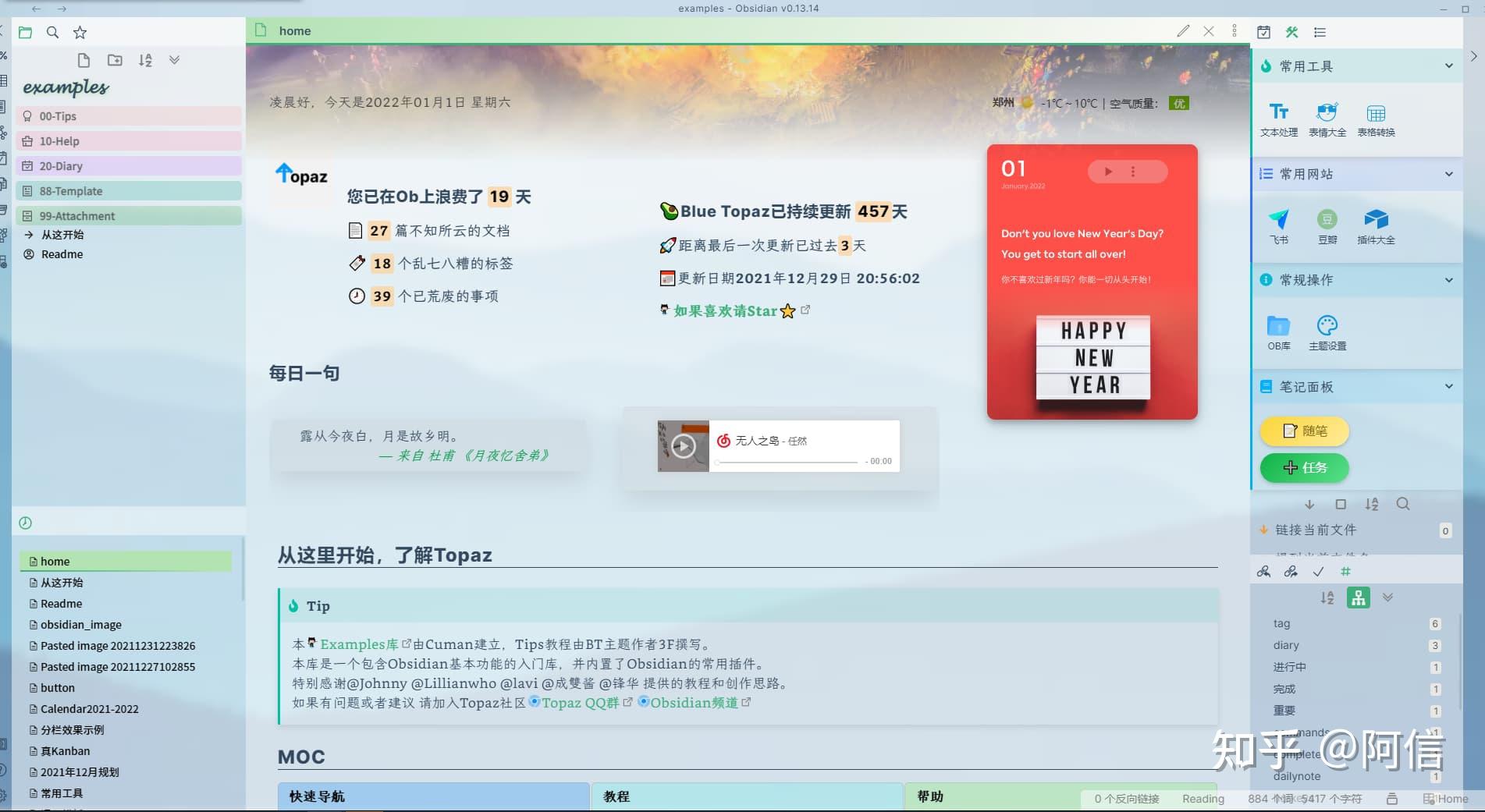
Task: Toggle edit mode with the pencil icon
Action: click(x=1183, y=30)
